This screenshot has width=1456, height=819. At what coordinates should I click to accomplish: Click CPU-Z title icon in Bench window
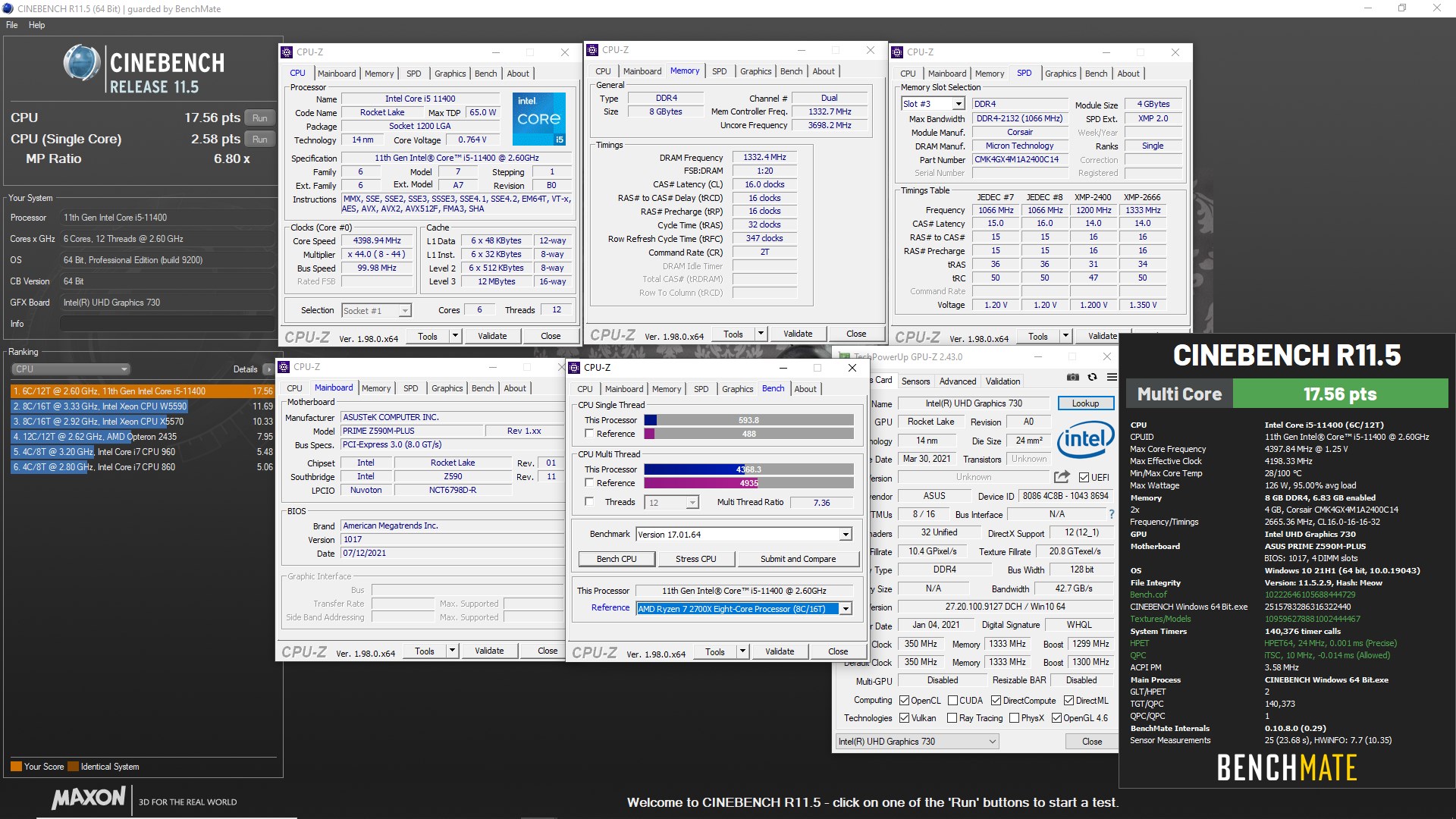click(x=574, y=368)
